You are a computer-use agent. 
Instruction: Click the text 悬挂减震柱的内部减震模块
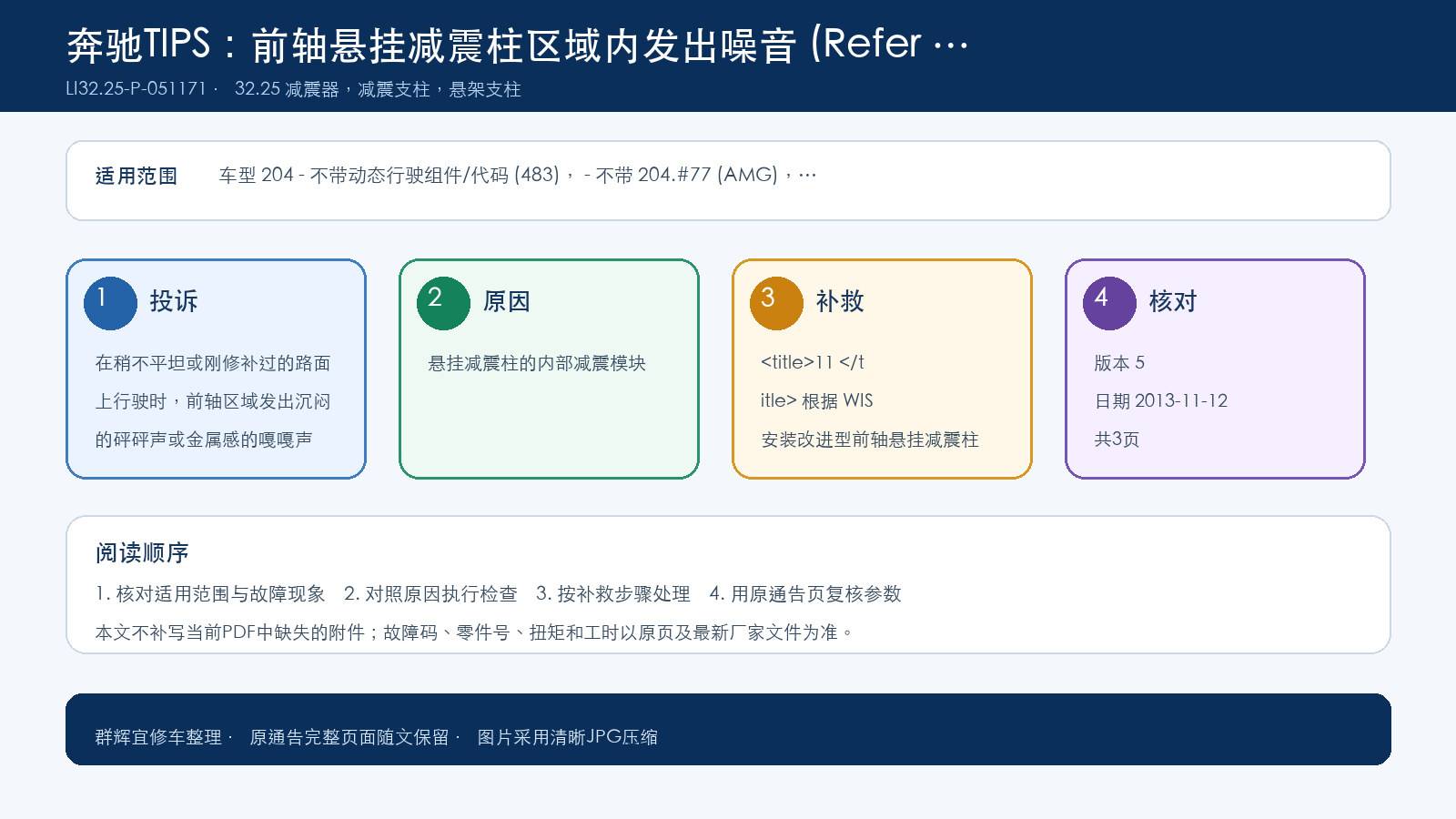[x=537, y=363]
